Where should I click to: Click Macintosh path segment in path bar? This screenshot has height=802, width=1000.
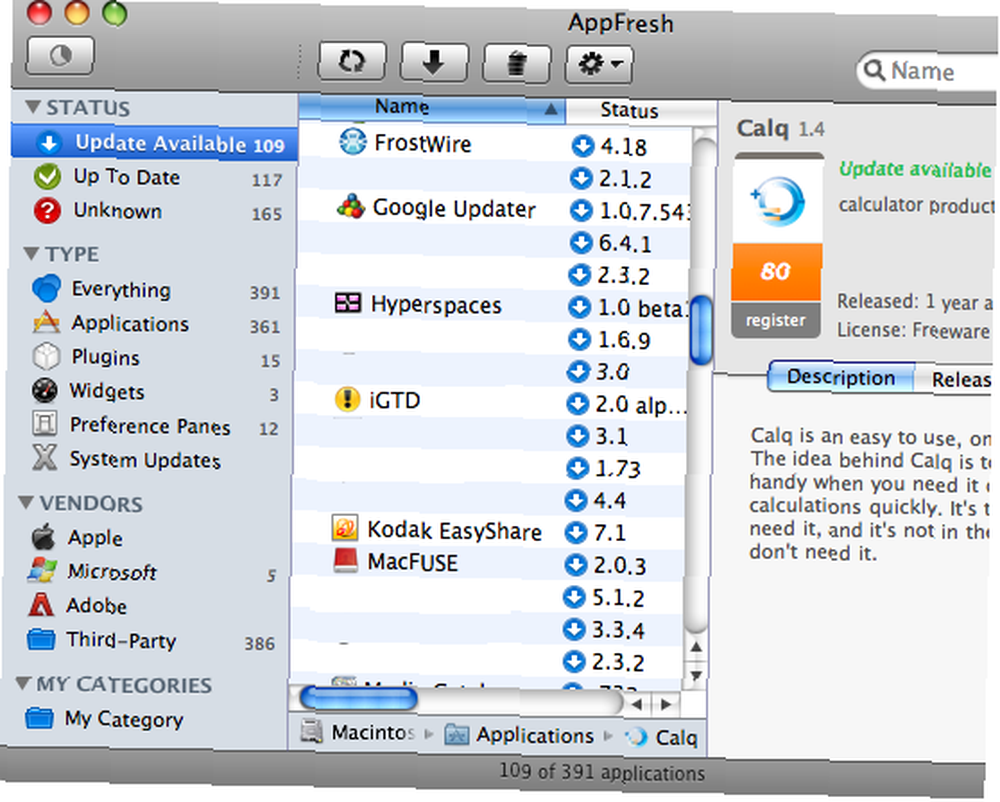[359, 732]
